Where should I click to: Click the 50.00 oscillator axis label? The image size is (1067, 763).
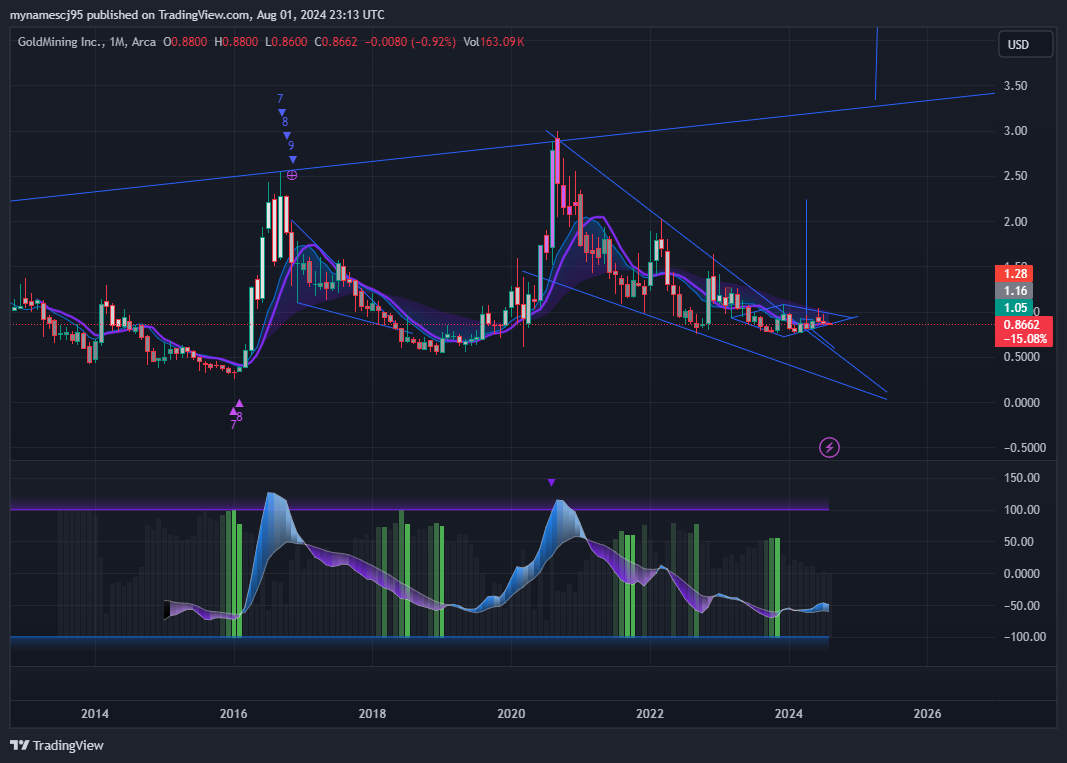[1019, 542]
